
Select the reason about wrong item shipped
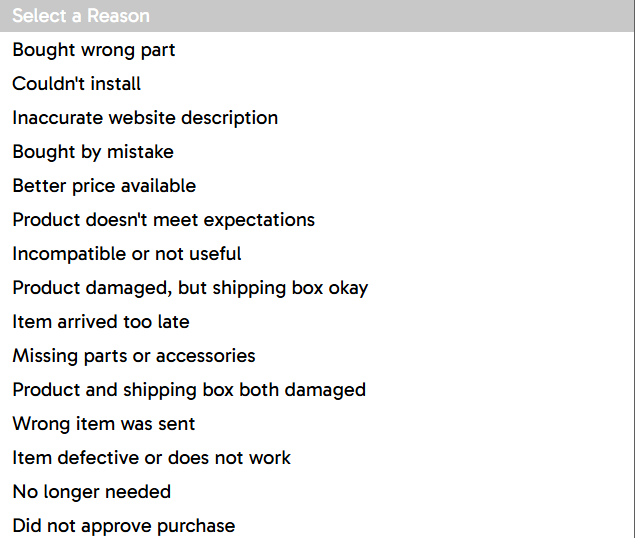317,424
